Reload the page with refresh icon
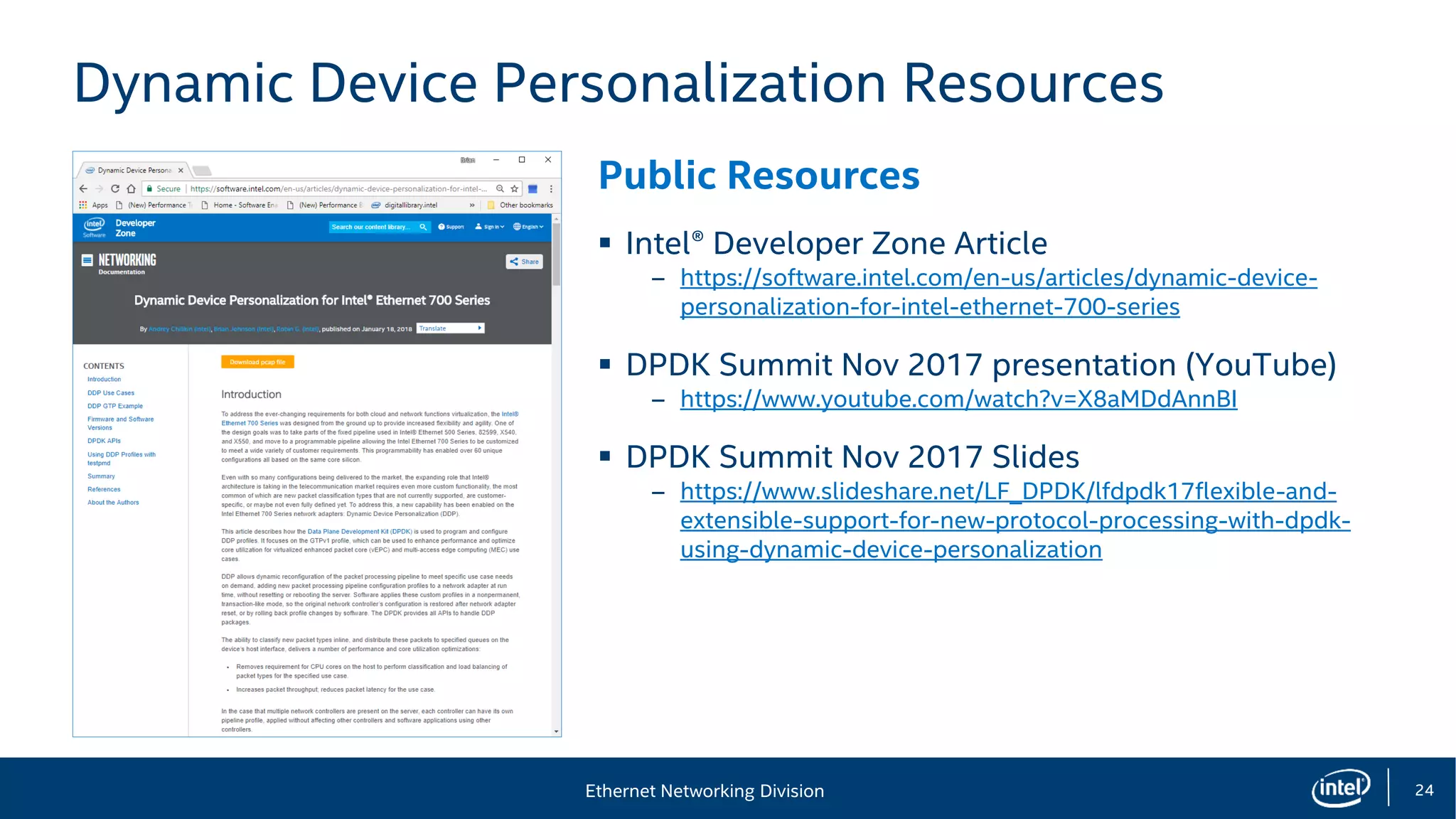Screen dimensions: 1456x819 114,189
